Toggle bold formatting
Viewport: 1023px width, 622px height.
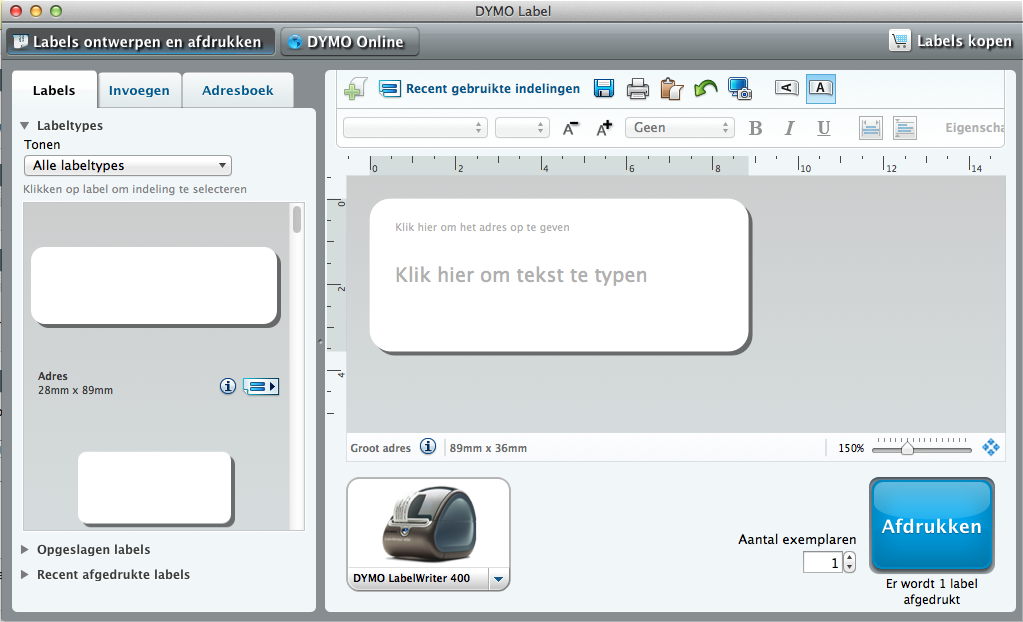pyautogui.click(x=755, y=128)
